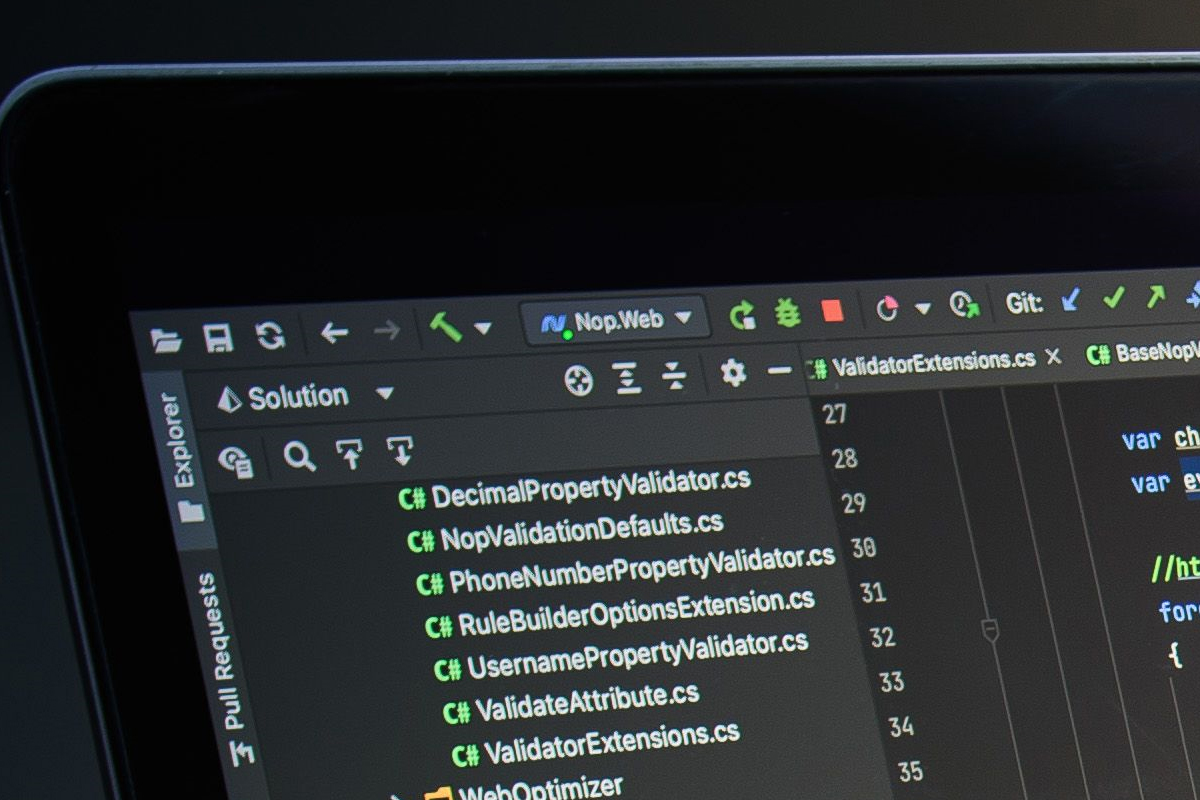Open the Solution view dropdown

pyautogui.click(x=384, y=394)
